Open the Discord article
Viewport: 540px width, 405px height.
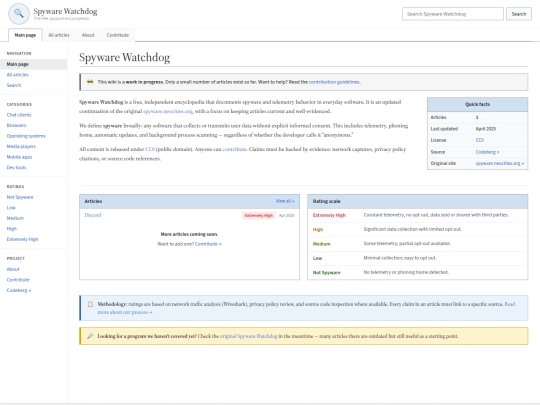click(93, 215)
